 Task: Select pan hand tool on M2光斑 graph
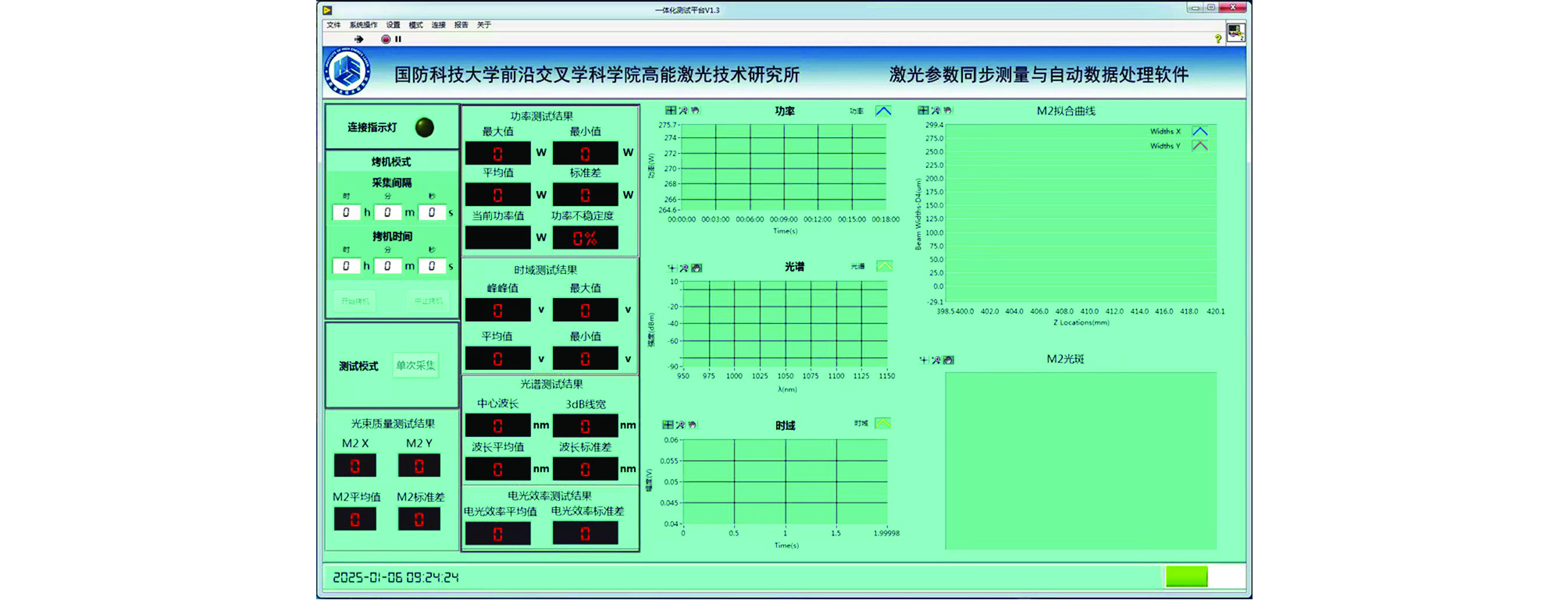click(948, 360)
